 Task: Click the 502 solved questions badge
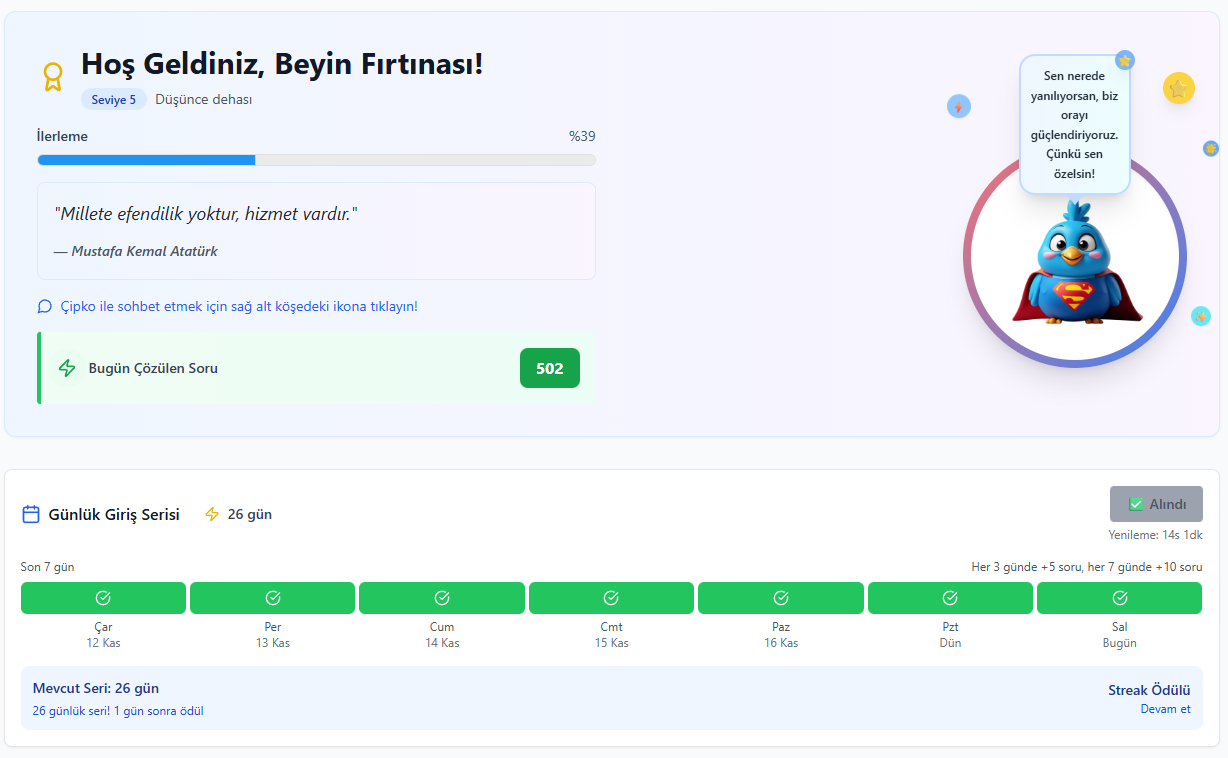tap(550, 368)
